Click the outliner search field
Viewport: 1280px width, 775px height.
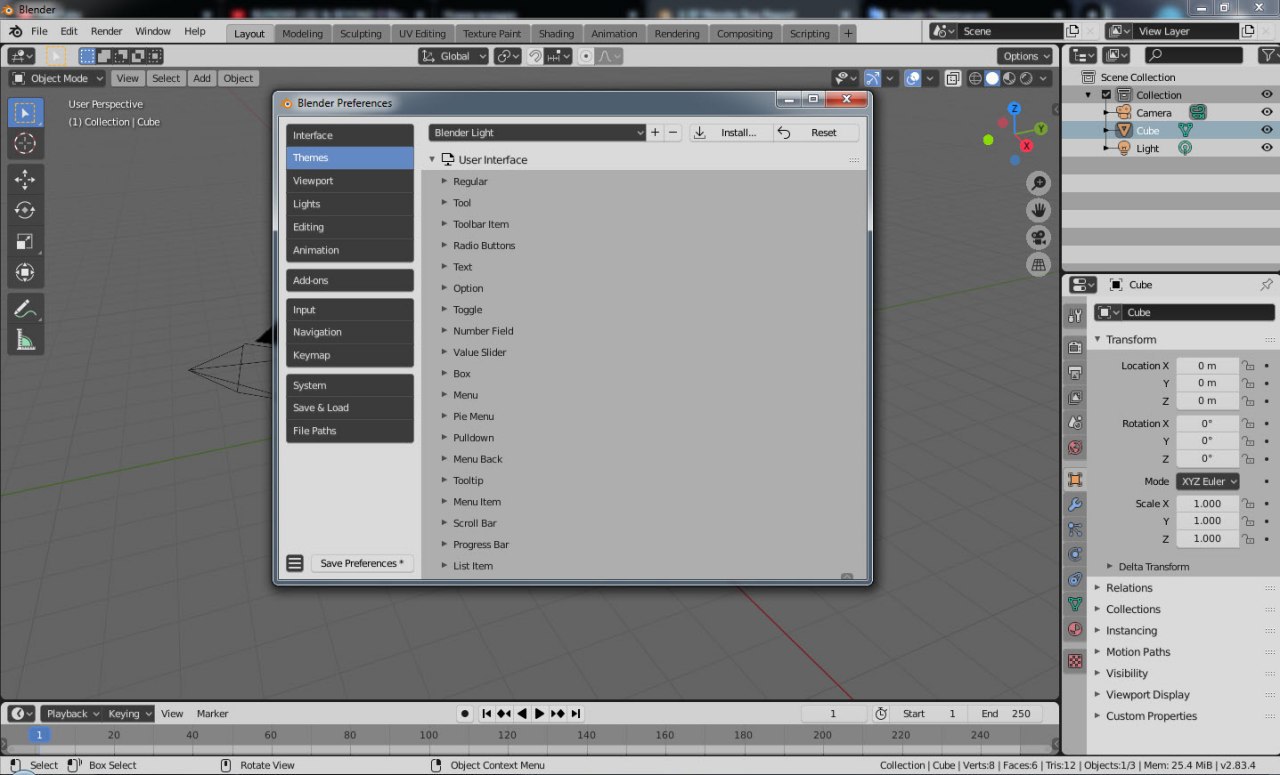[x=1194, y=55]
